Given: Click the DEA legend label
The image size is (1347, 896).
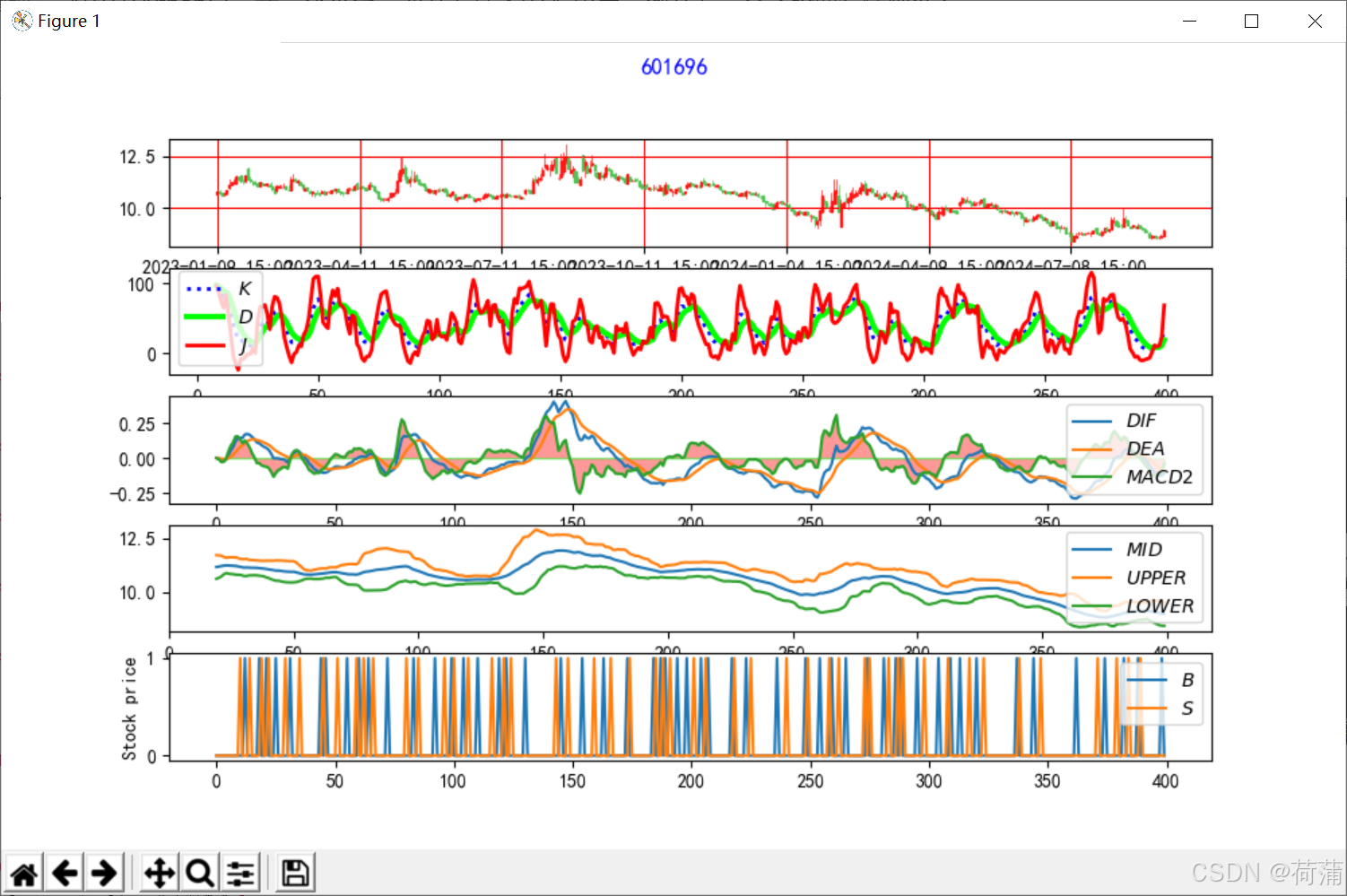Looking at the screenshot, I should coord(1145,448).
